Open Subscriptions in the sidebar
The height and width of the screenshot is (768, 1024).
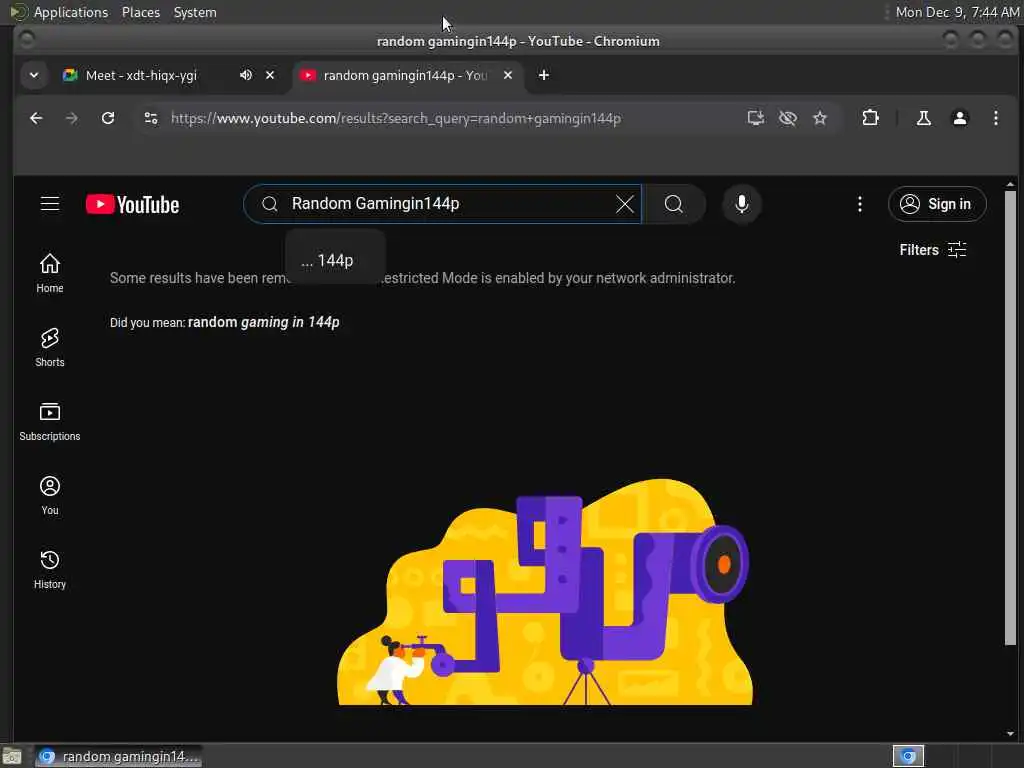(x=50, y=421)
